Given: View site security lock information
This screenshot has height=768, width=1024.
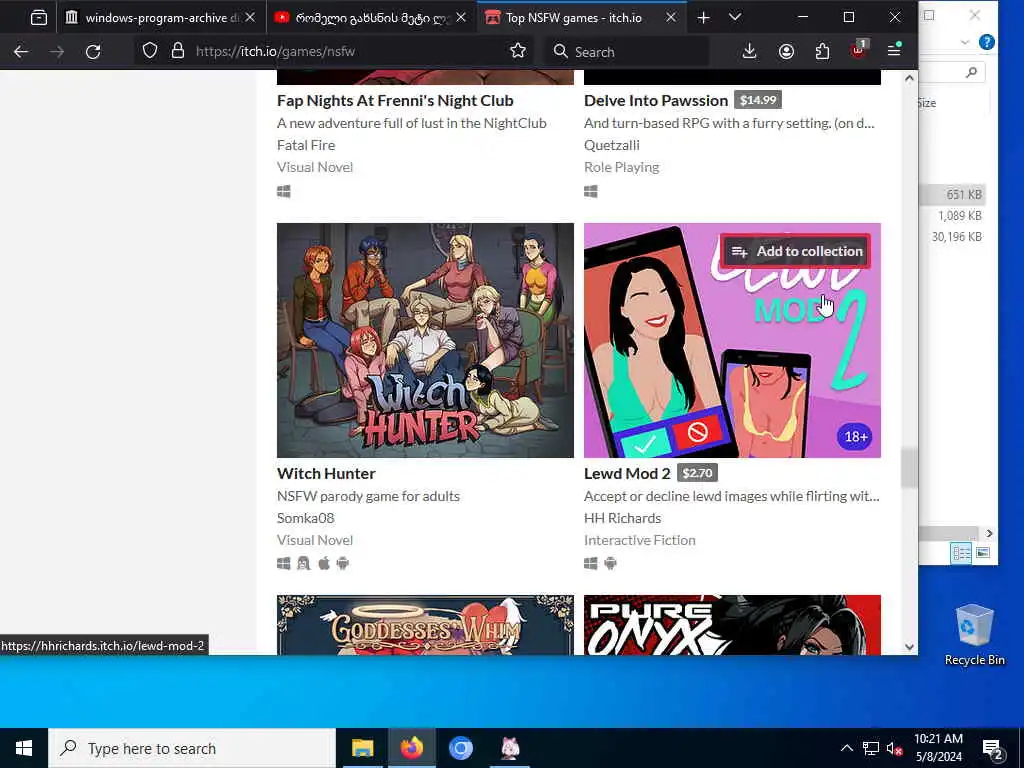Looking at the screenshot, I should coord(178,51).
